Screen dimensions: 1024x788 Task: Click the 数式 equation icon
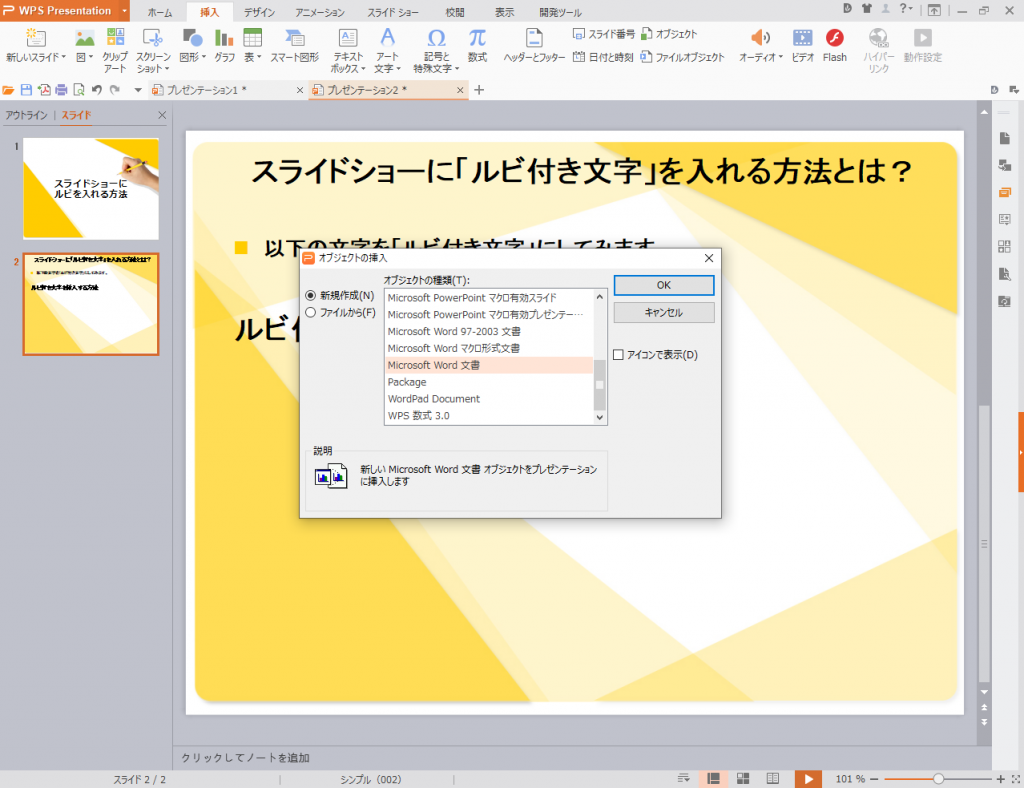pyautogui.click(x=477, y=39)
